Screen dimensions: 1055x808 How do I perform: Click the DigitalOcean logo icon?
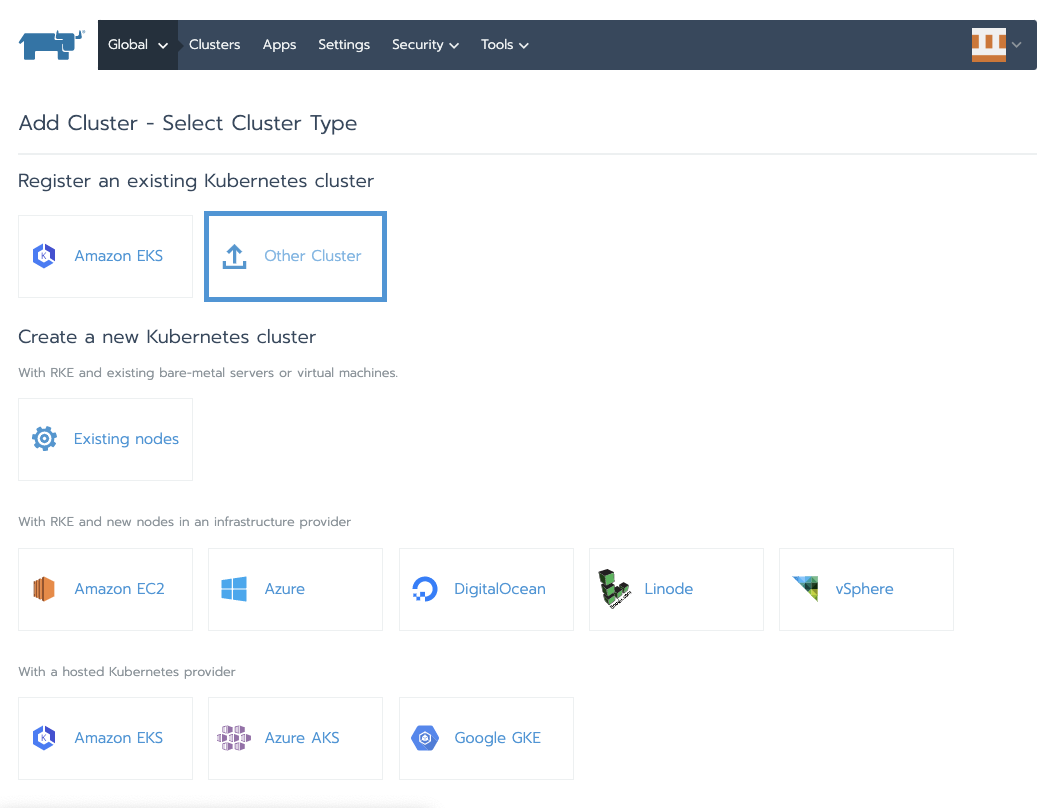(x=425, y=589)
